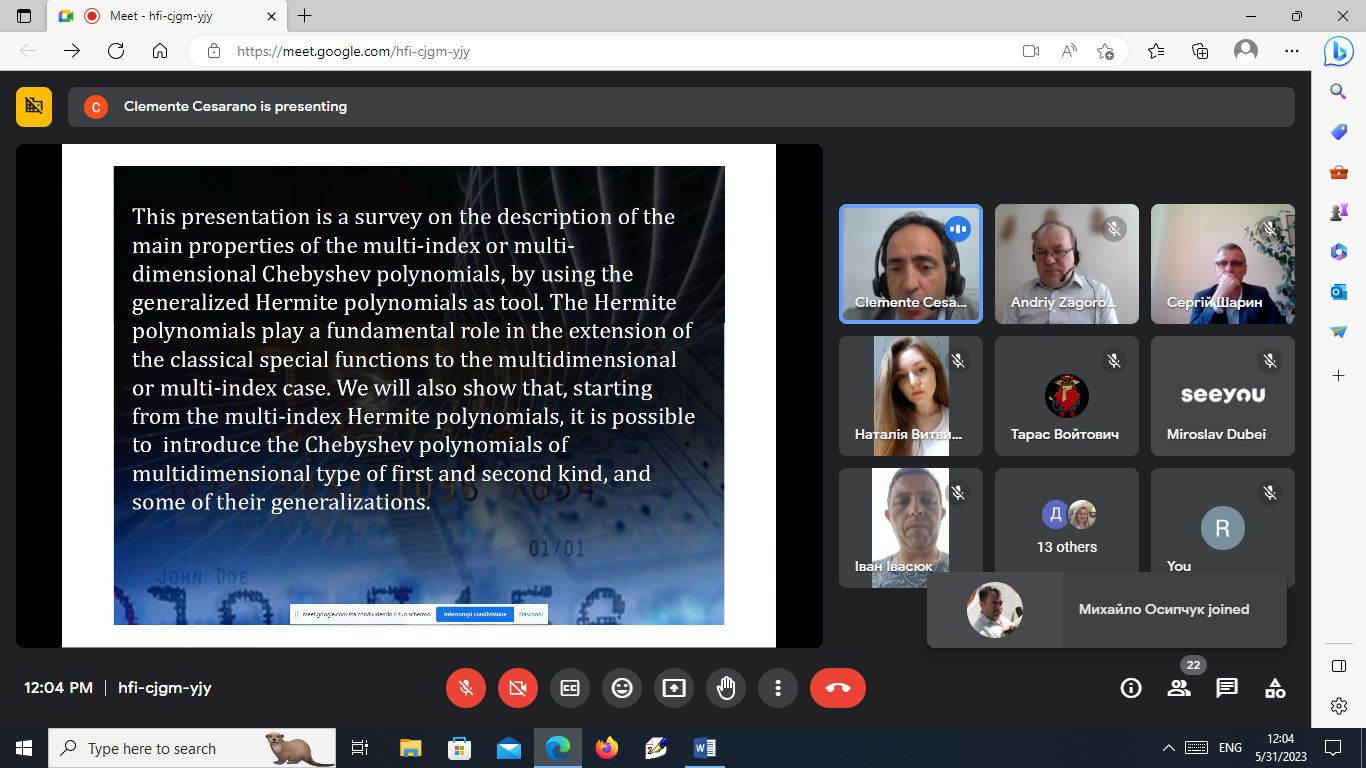Open Edge Settings and more menu

pos(1291,51)
